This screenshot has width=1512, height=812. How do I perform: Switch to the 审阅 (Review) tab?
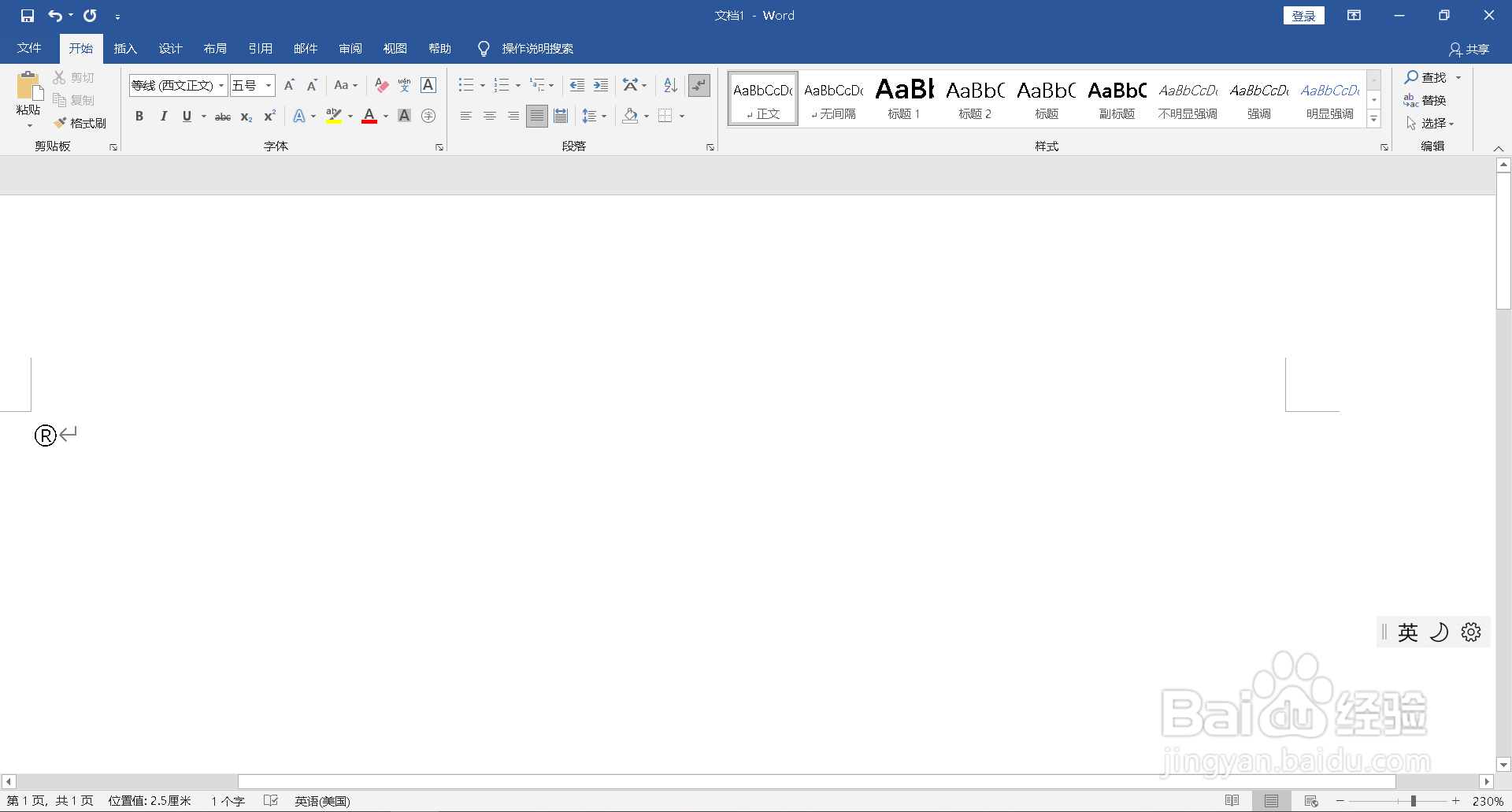coord(350,49)
